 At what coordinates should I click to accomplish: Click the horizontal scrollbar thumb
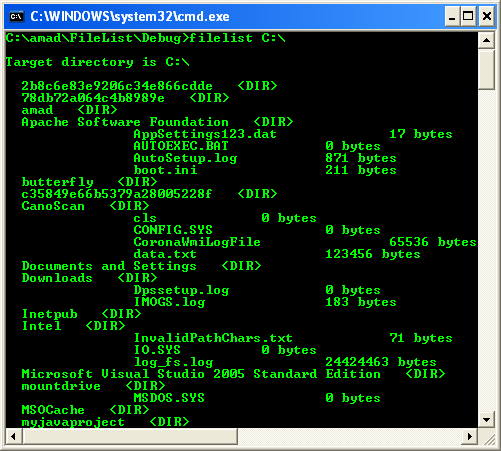click(x=130, y=436)
